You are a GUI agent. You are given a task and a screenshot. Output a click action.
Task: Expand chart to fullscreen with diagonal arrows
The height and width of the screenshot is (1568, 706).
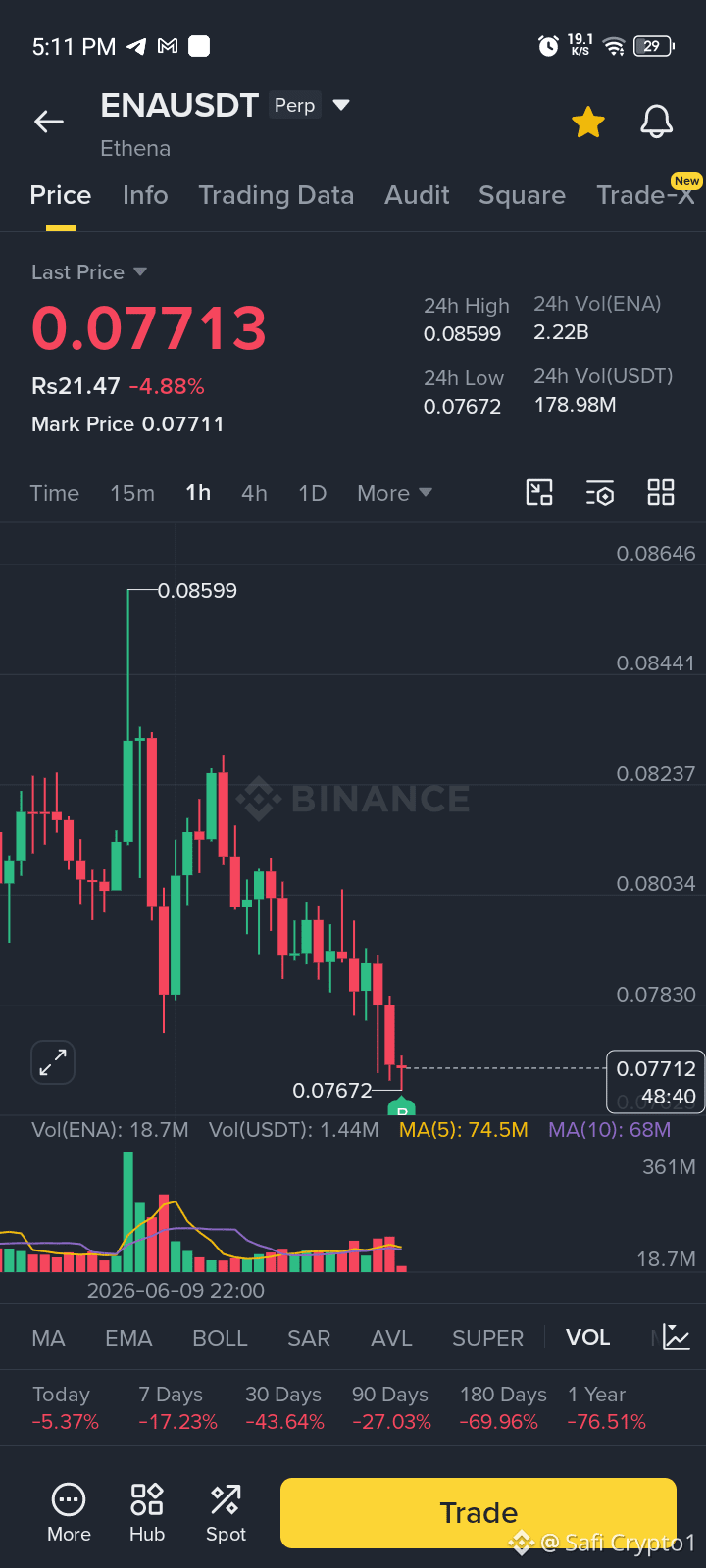[x=53, y=1062]
